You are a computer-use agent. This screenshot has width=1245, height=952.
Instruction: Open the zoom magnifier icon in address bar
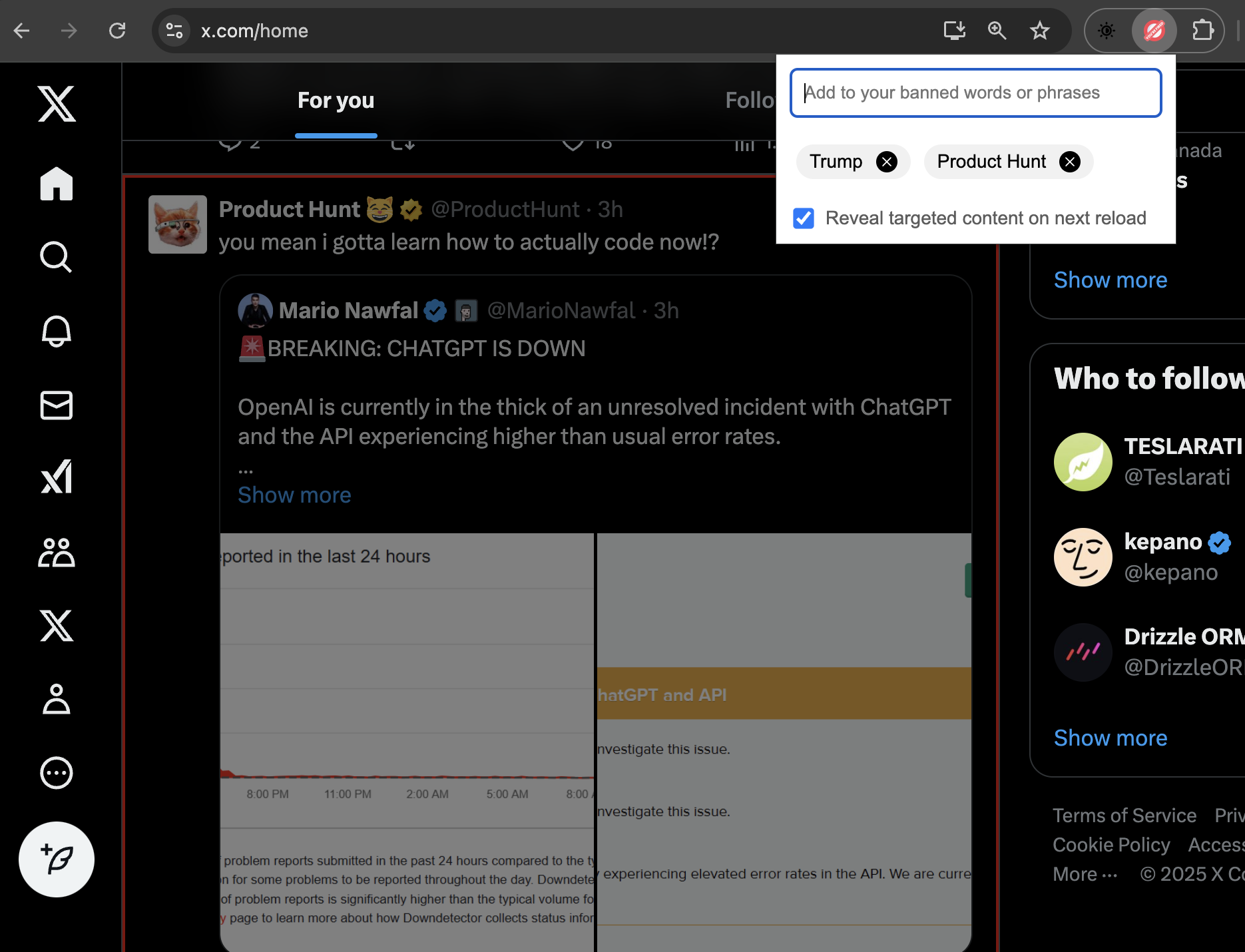click(997, 31)
